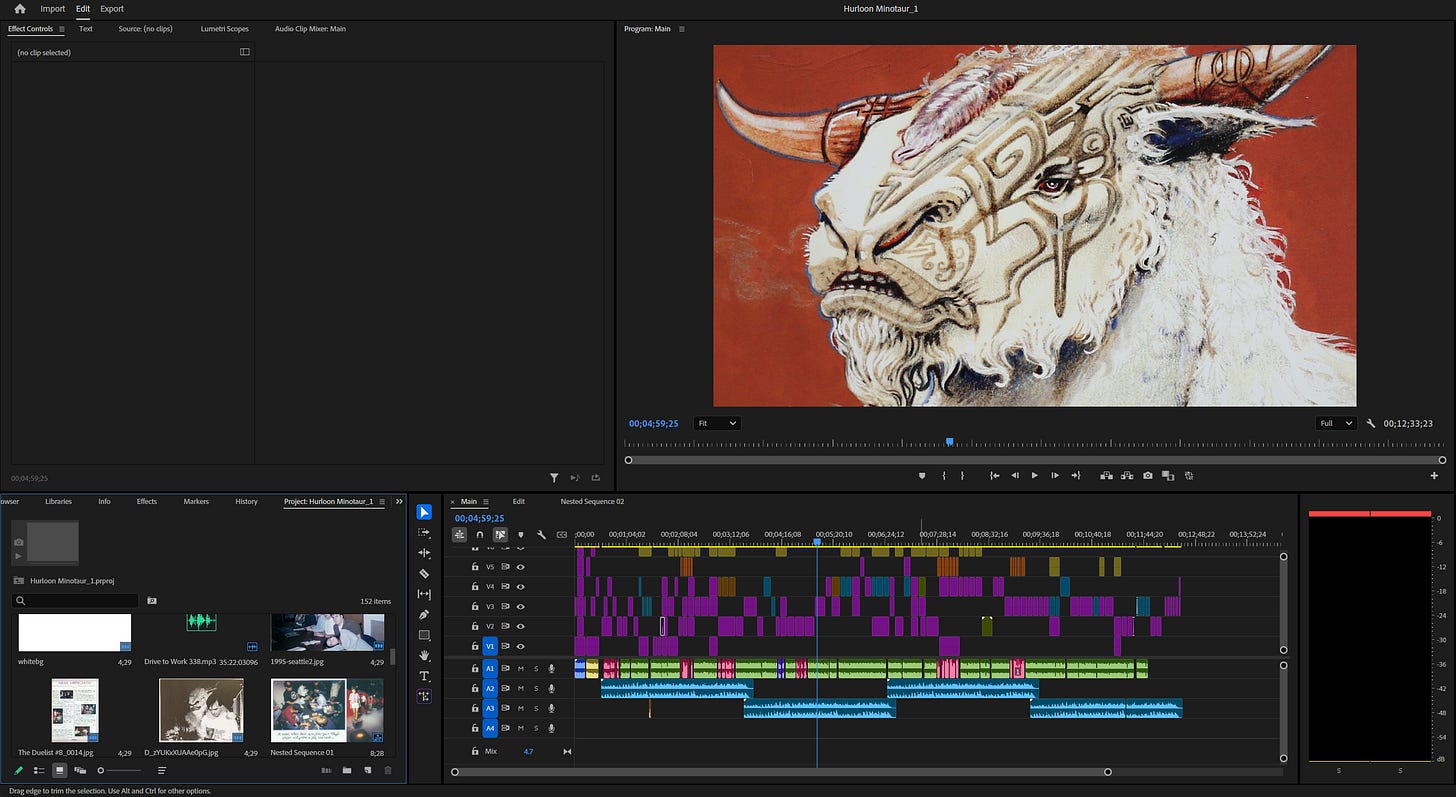Click the timeline horizontal zoom scroll bar
The height and width of the screenshot is (797, 1456).
point(781,772)
